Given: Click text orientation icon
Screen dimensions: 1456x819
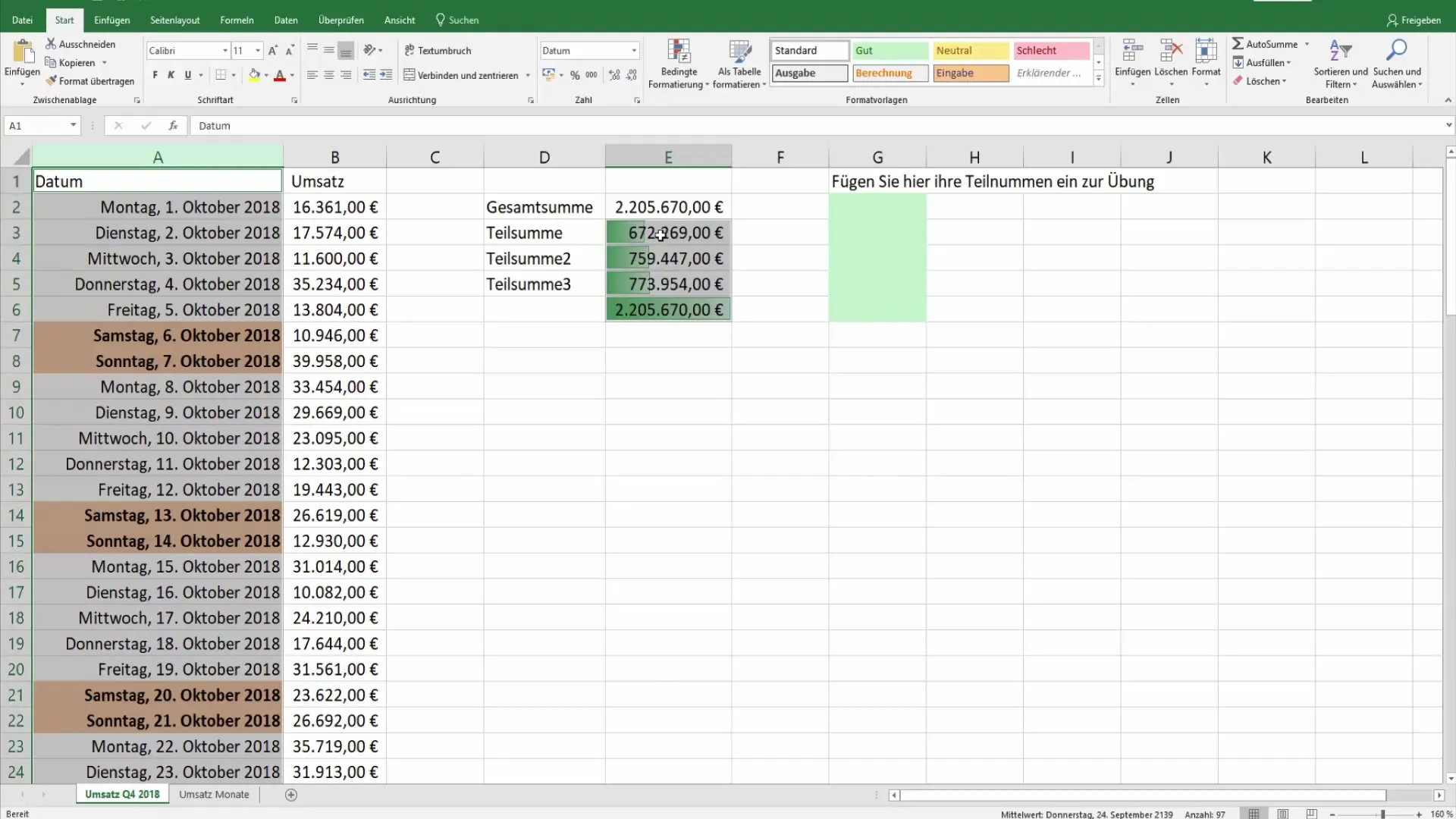Looking at the screenshot, I should tap(369, 50).
